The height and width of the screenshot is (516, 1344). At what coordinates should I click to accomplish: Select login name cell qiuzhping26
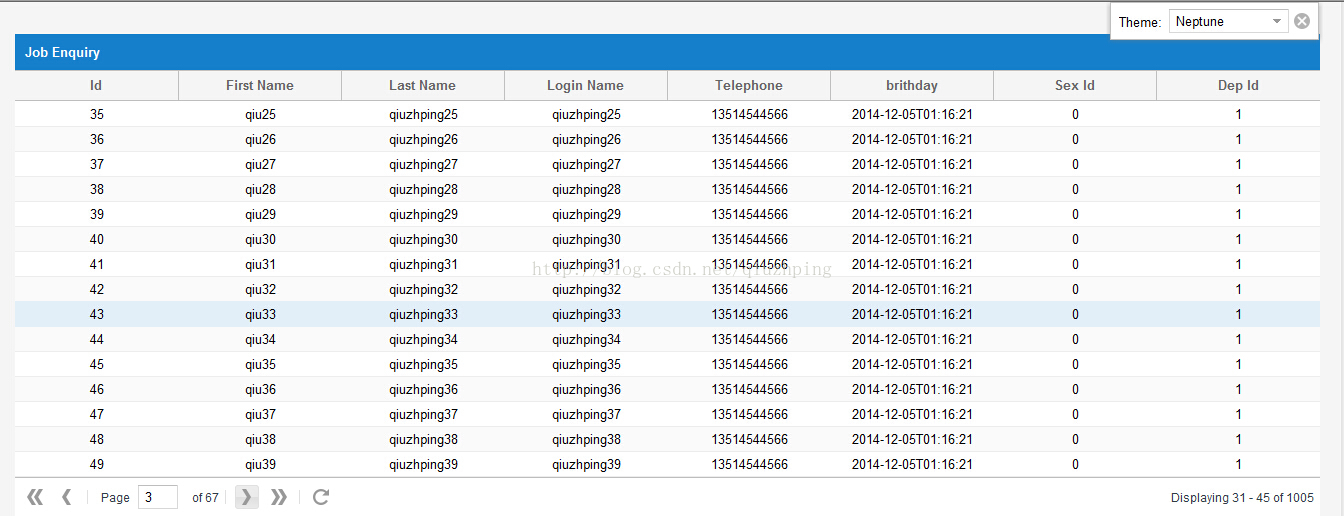pos(586,139)
